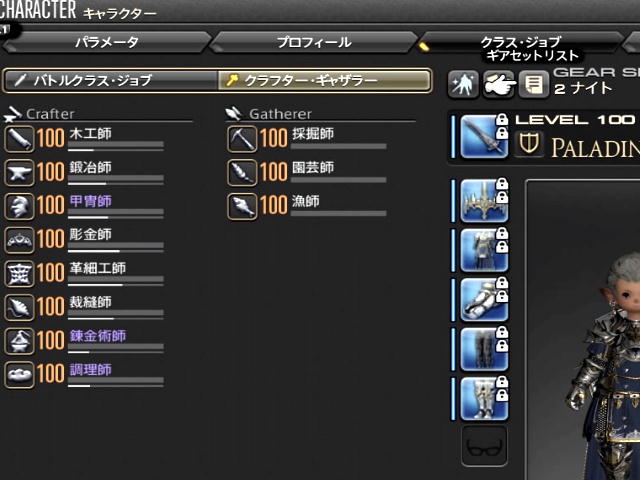The image size is (640, 480).
Task: Choose the Armorer (甲冑師) helmet icon
Action: pyautogui.click(x=19, y=207)
